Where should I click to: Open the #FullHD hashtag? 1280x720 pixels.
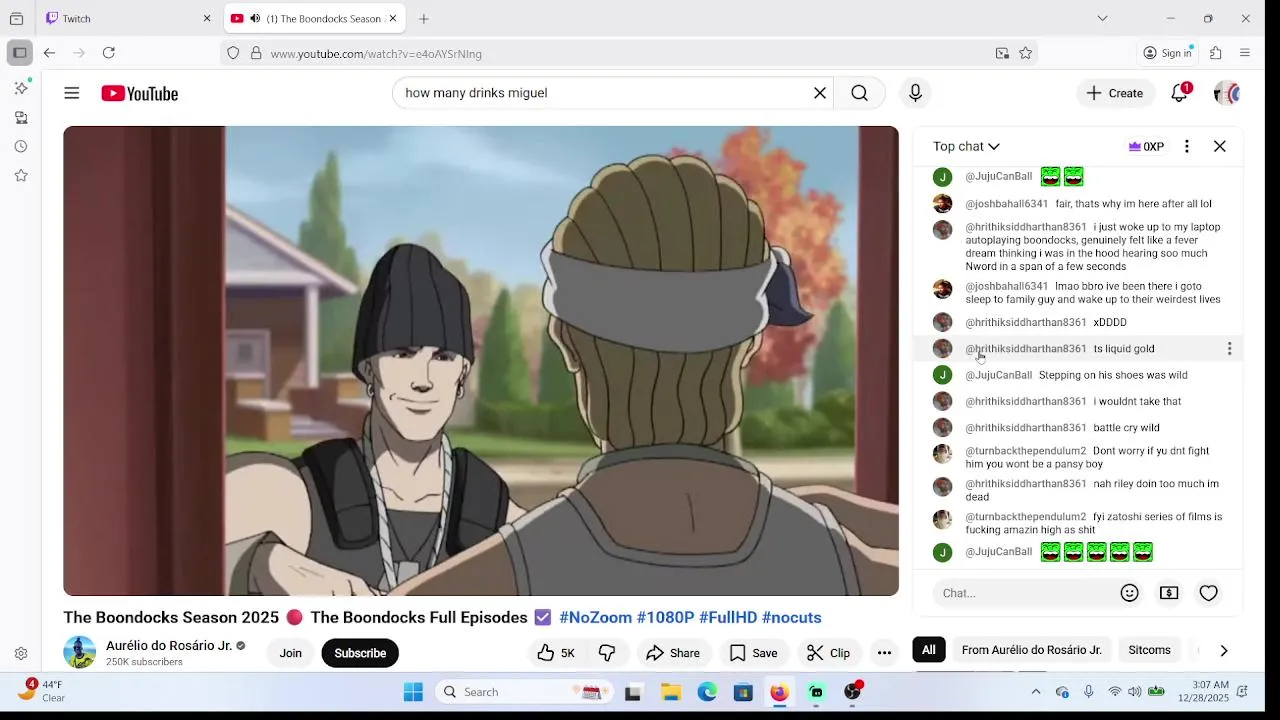coord(728,618)
